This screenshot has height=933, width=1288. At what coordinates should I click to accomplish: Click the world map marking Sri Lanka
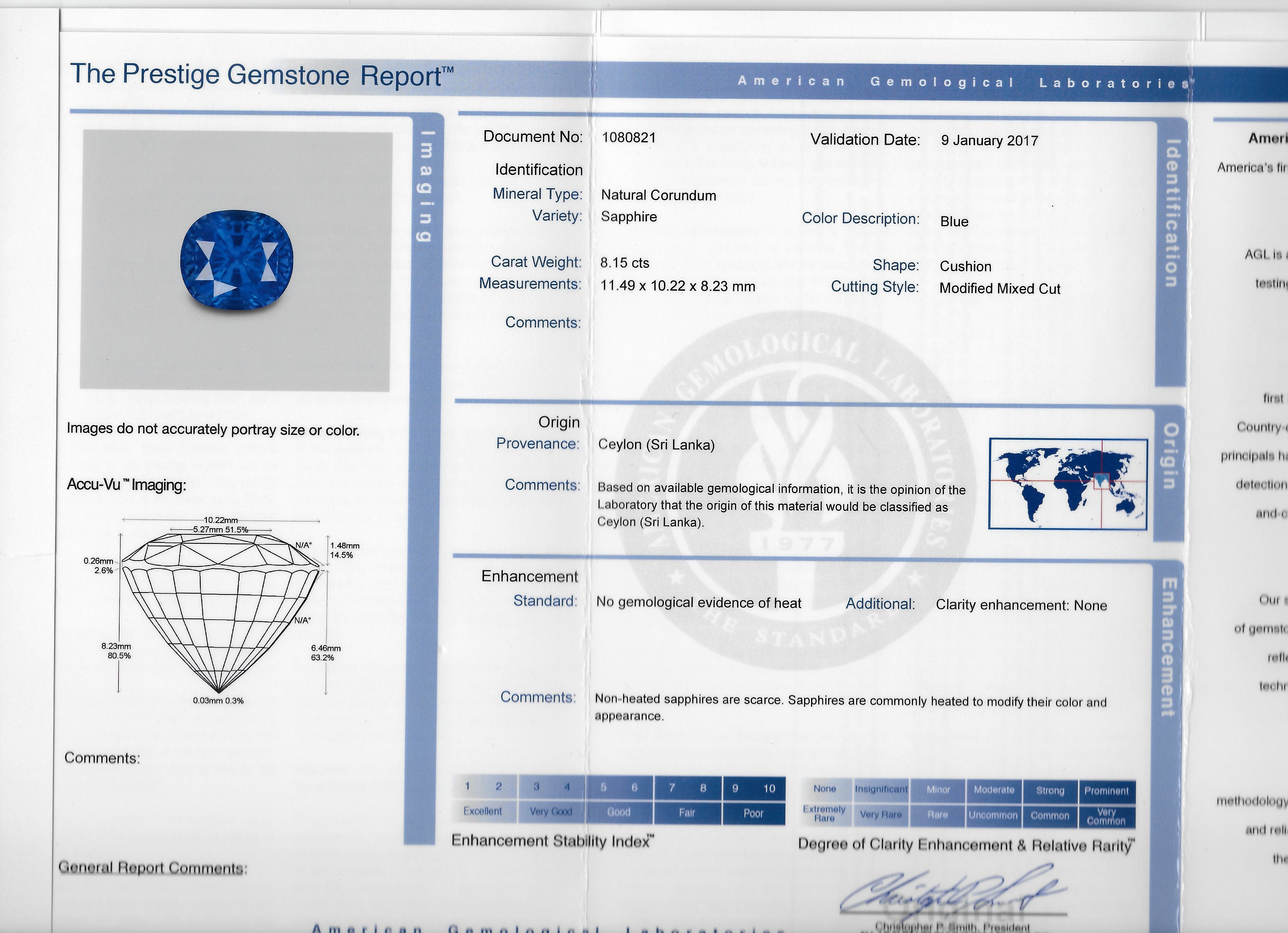[x=1068, y=485]
